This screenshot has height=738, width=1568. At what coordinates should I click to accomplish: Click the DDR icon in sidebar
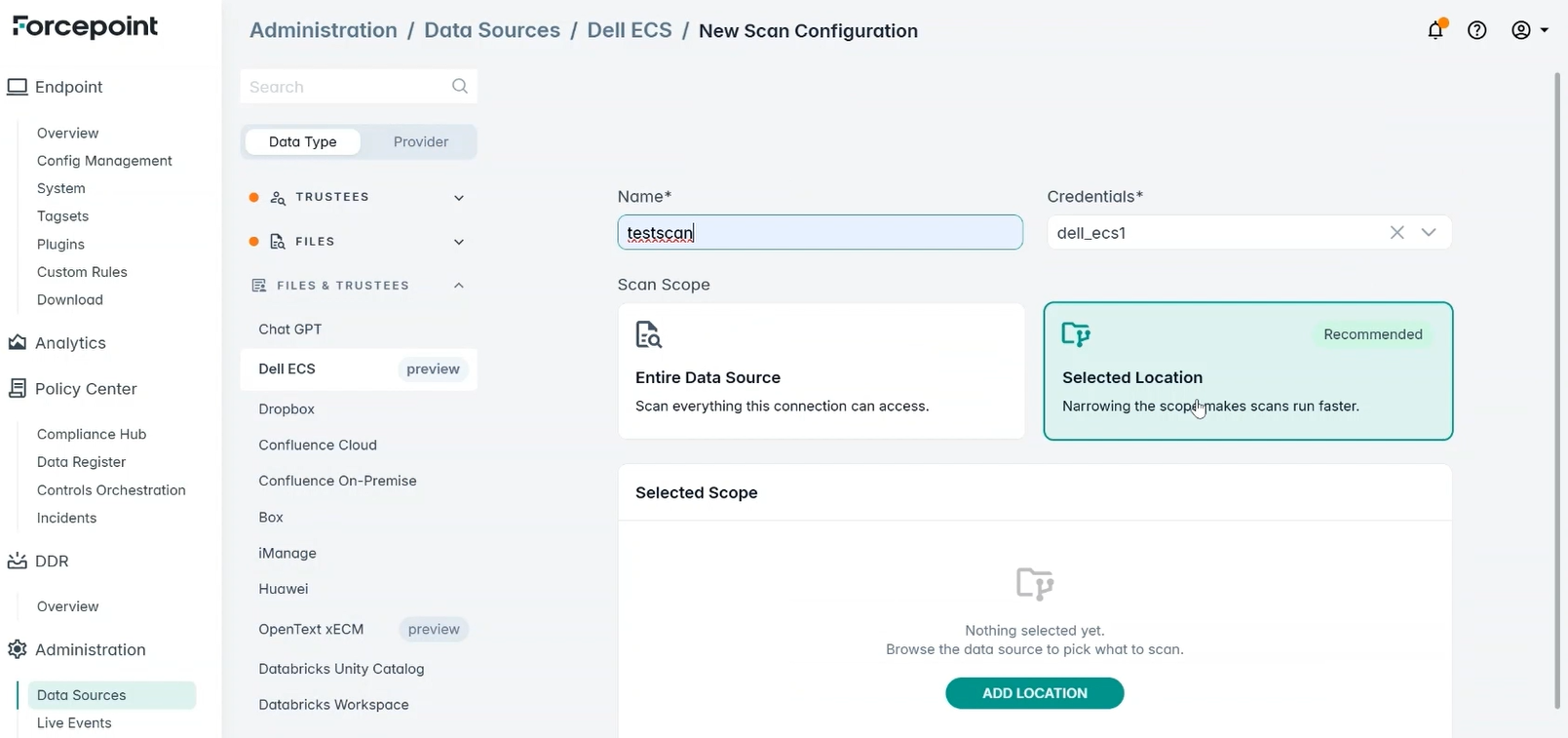[18, 561]
